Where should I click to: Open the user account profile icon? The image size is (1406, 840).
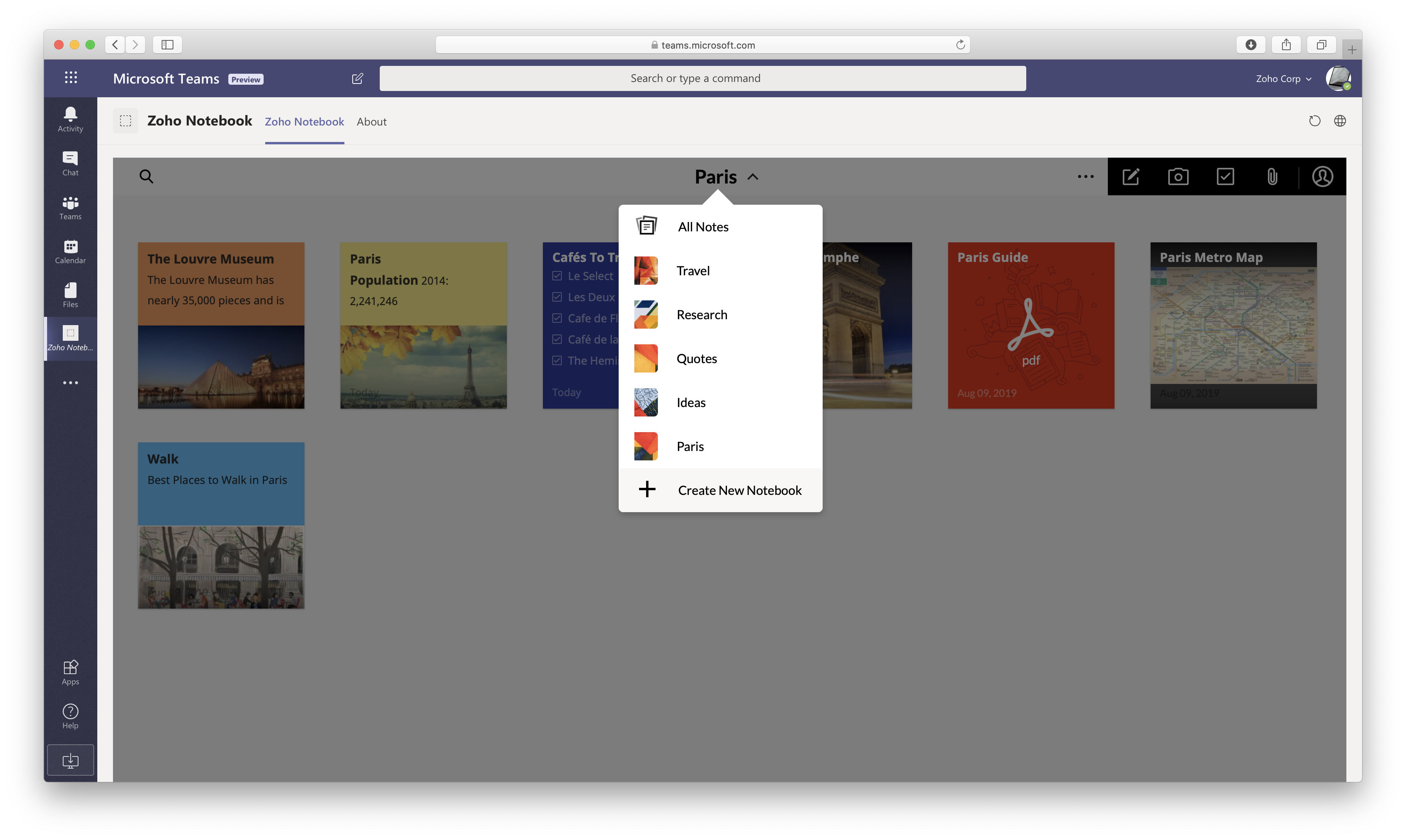pyautogui.click(x=1322, y=176)
